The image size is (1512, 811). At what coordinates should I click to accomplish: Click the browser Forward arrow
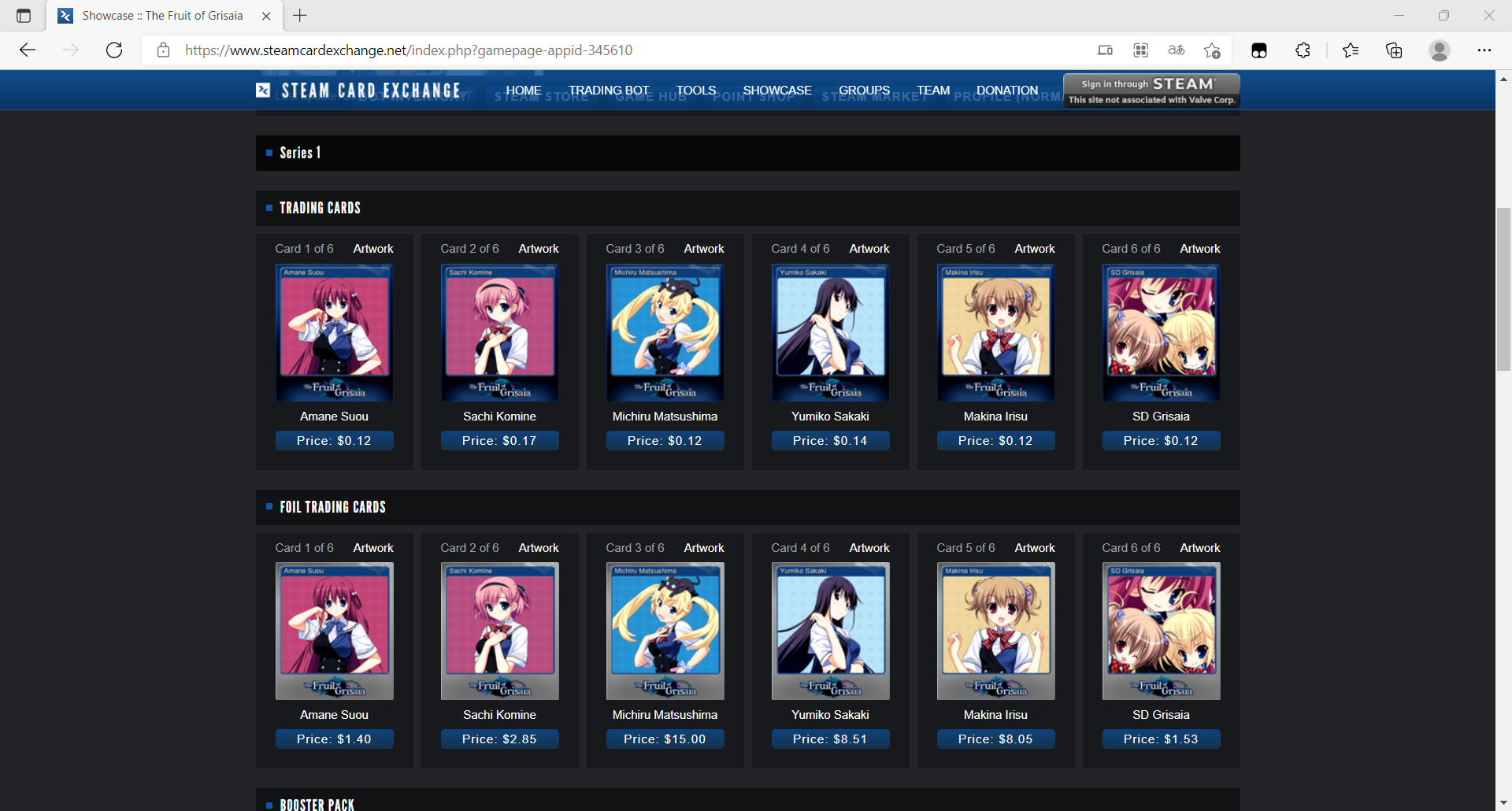(x=71, y=50)
